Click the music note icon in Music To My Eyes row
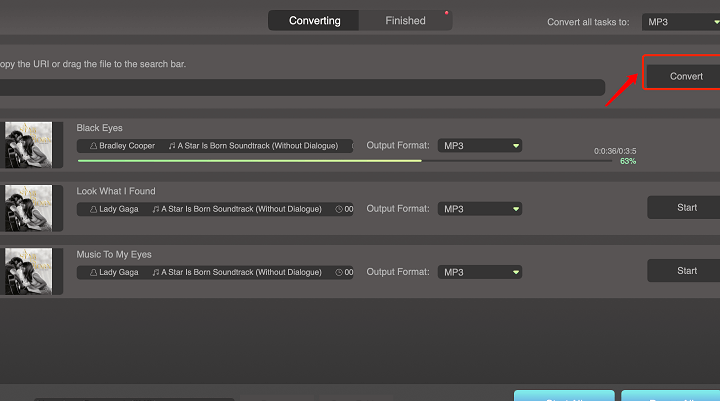The image size is (720, 401). pos(156,272)
